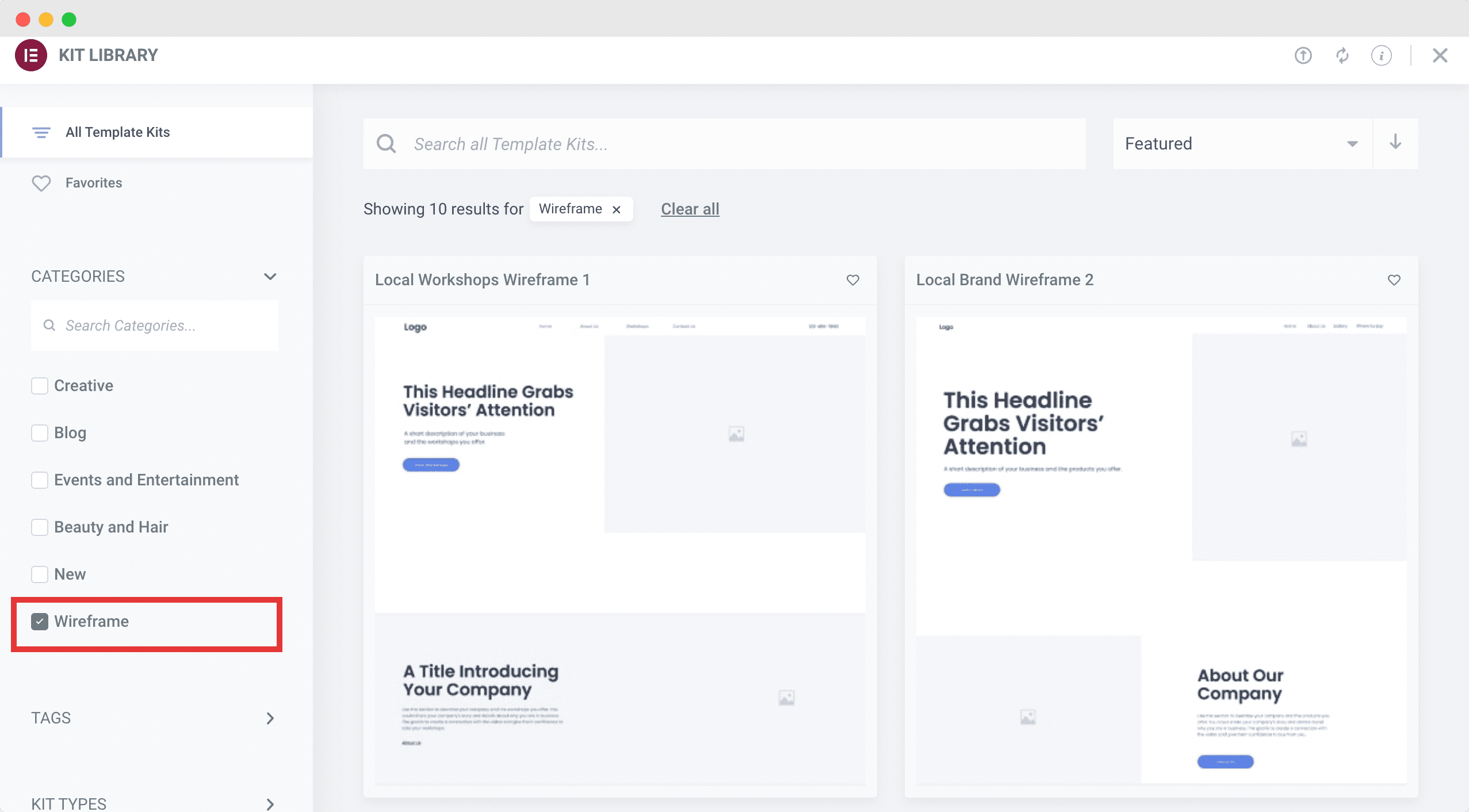
Task: Enable the Blog category checkbox
Action: click(39, 432)
